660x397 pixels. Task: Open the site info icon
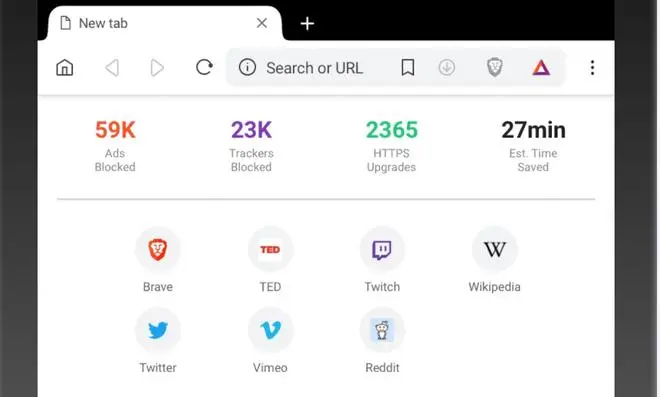click(x=247, y=67)
